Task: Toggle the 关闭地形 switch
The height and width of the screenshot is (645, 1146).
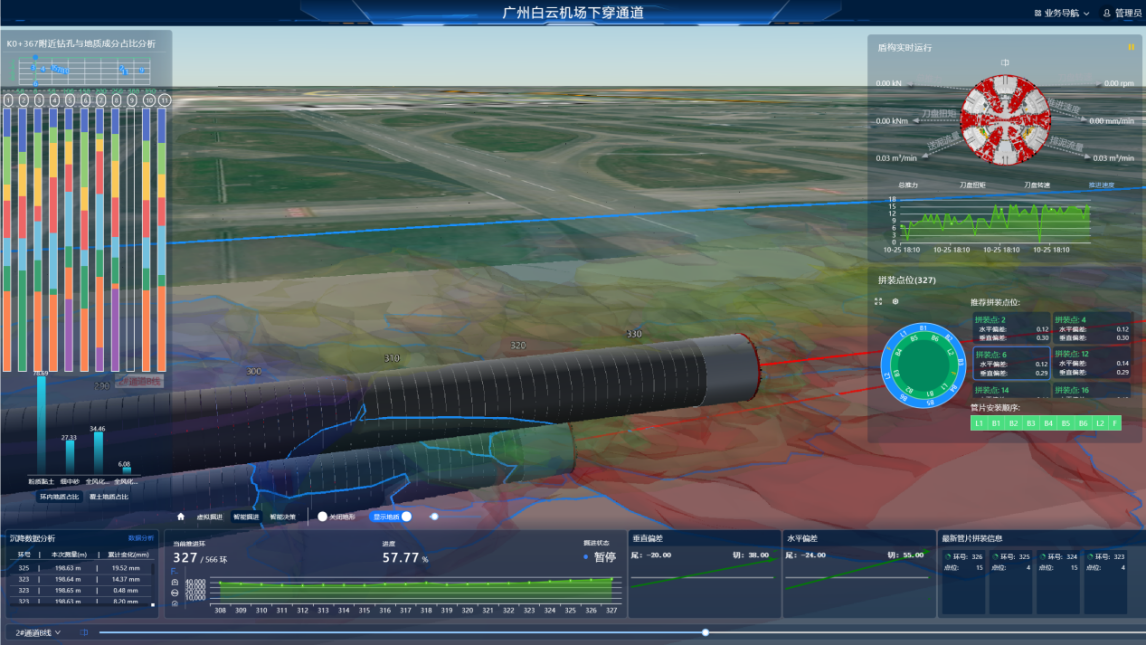Action: point(323,517)
